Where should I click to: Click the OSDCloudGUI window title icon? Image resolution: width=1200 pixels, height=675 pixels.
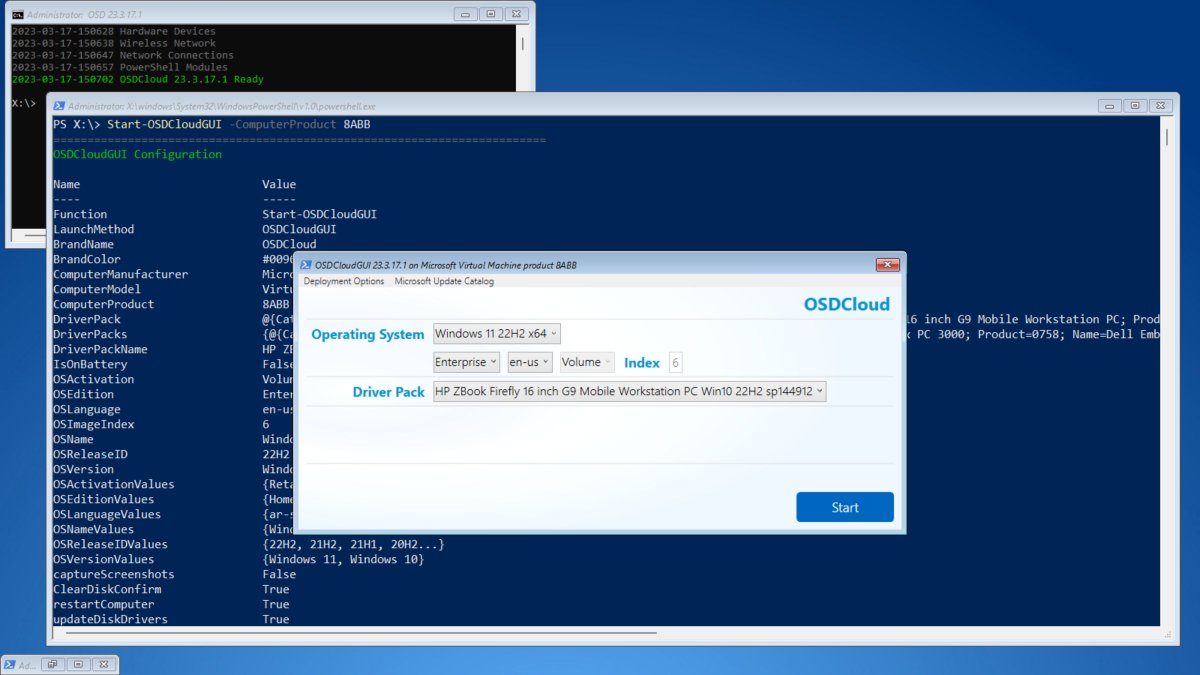tap(306, 265)
